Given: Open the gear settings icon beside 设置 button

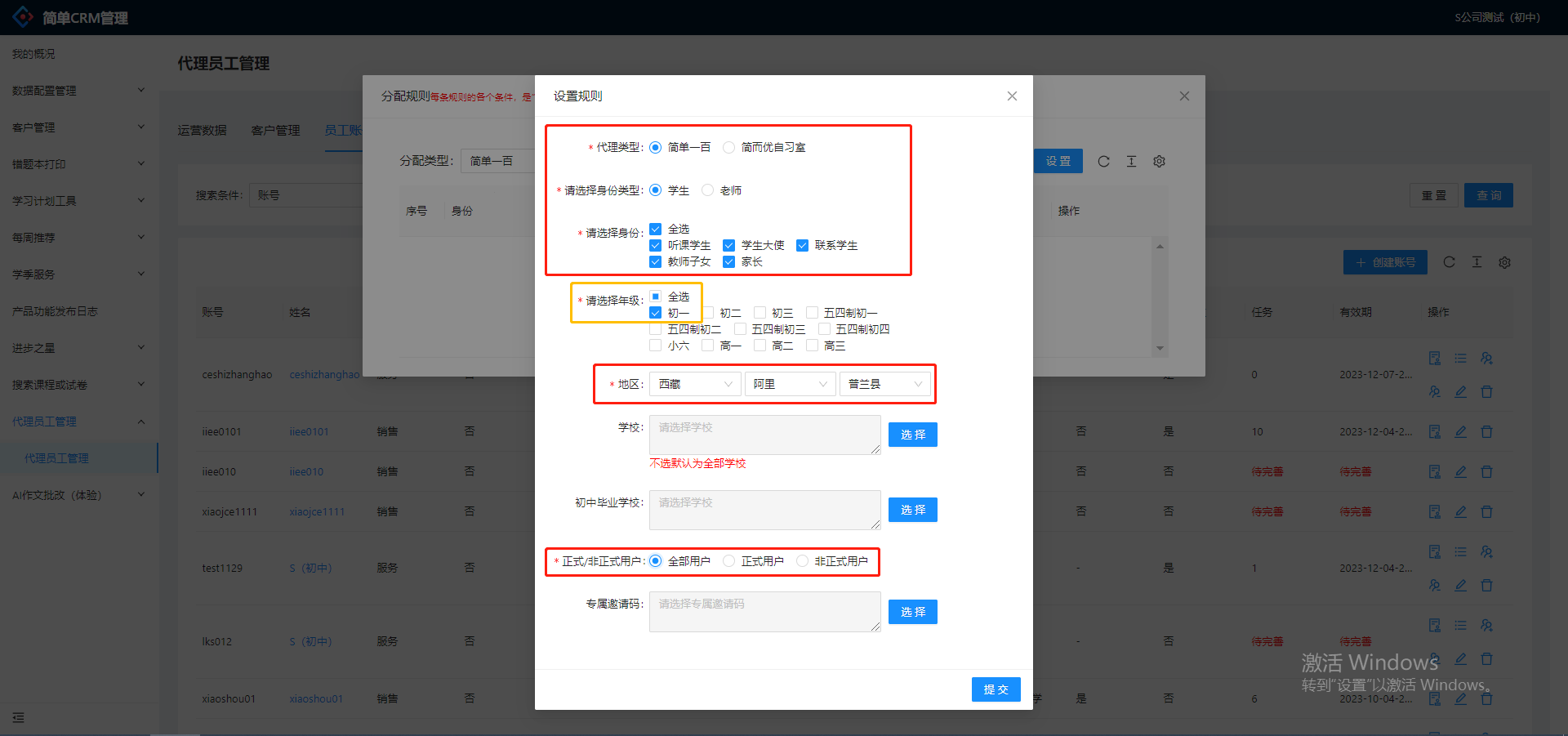Looking at the screenshot, I should pos(1159,162).
